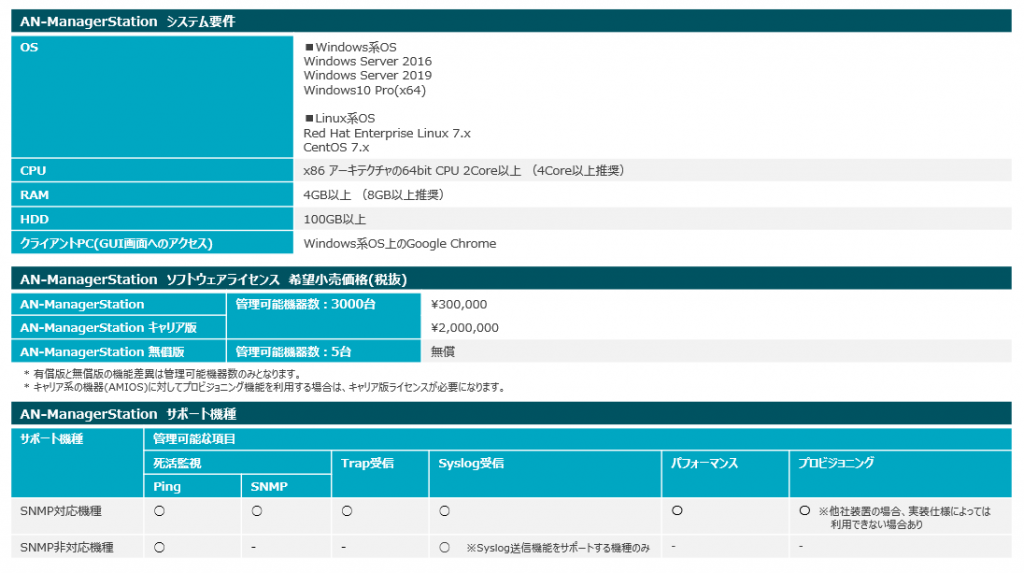
Task: Click the 'SNMP対応機種' row label
Action: click(x=61, y=511)
